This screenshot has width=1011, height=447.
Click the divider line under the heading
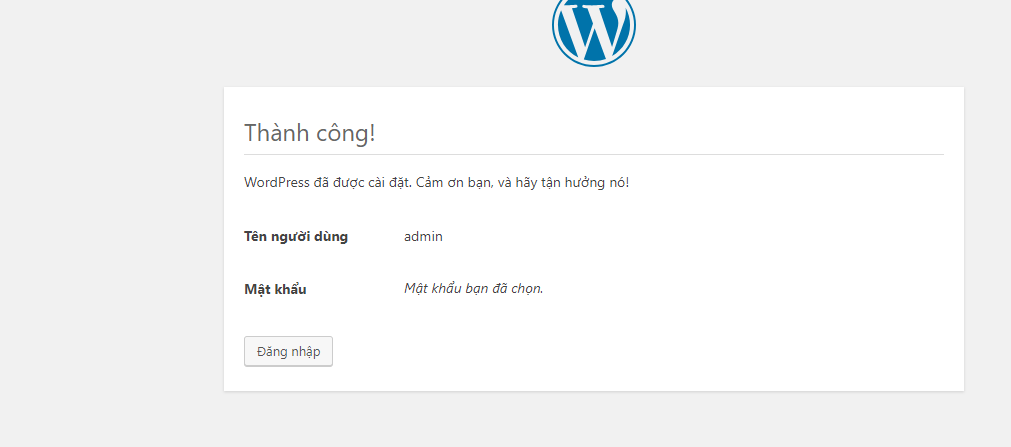(x=593, y=155)
